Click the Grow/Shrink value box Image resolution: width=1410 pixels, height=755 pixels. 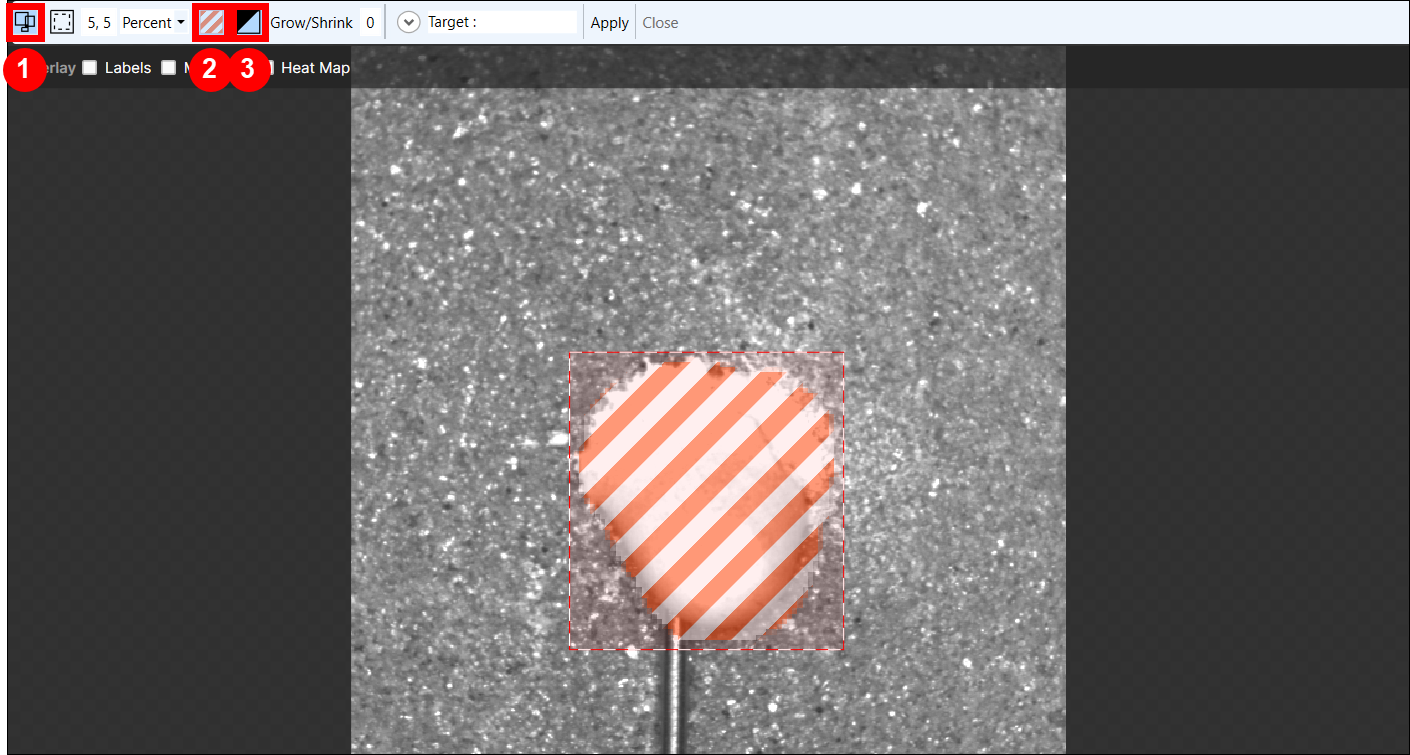tap(370, 22)
